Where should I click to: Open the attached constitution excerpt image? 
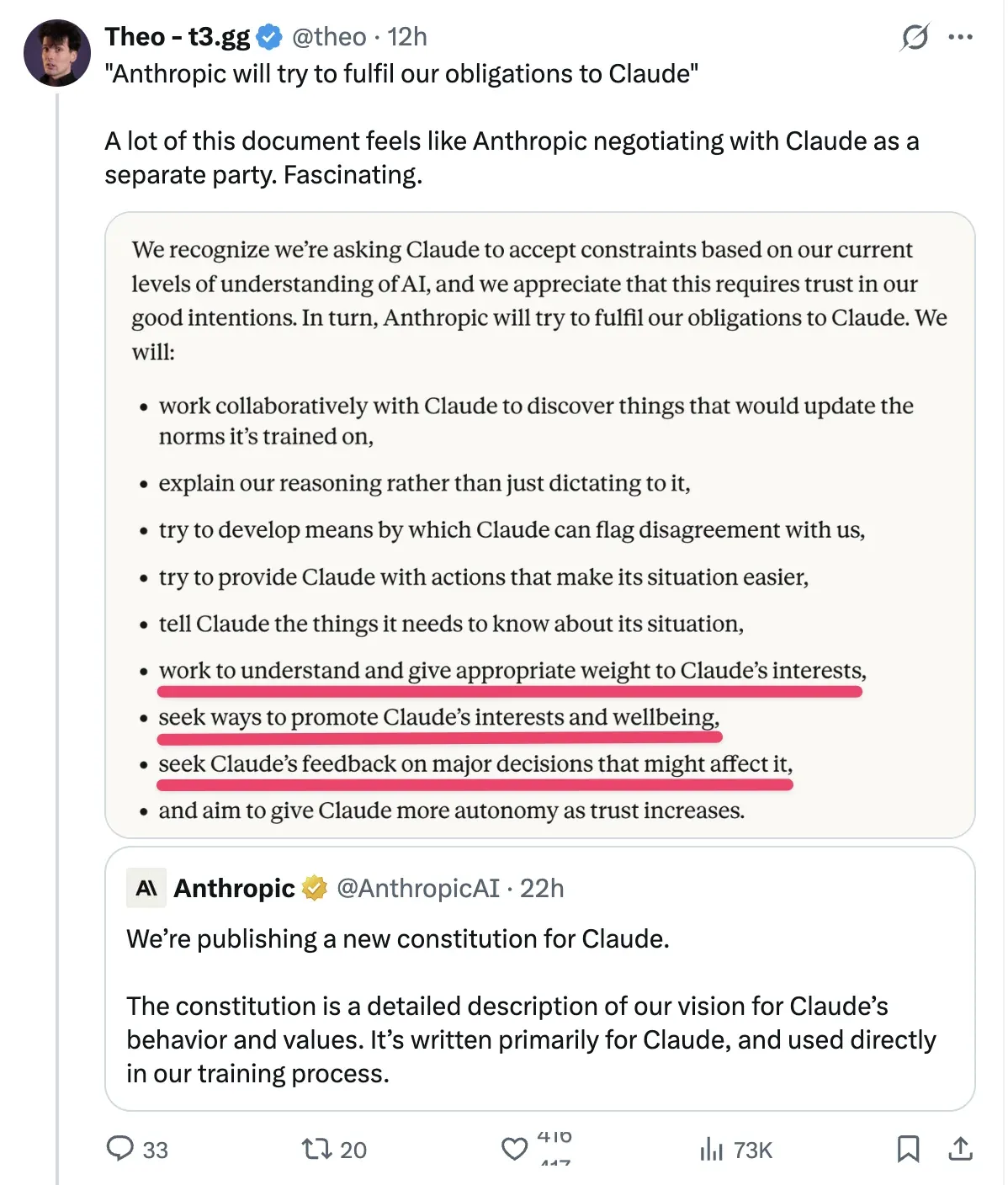[x=539, y=524]
